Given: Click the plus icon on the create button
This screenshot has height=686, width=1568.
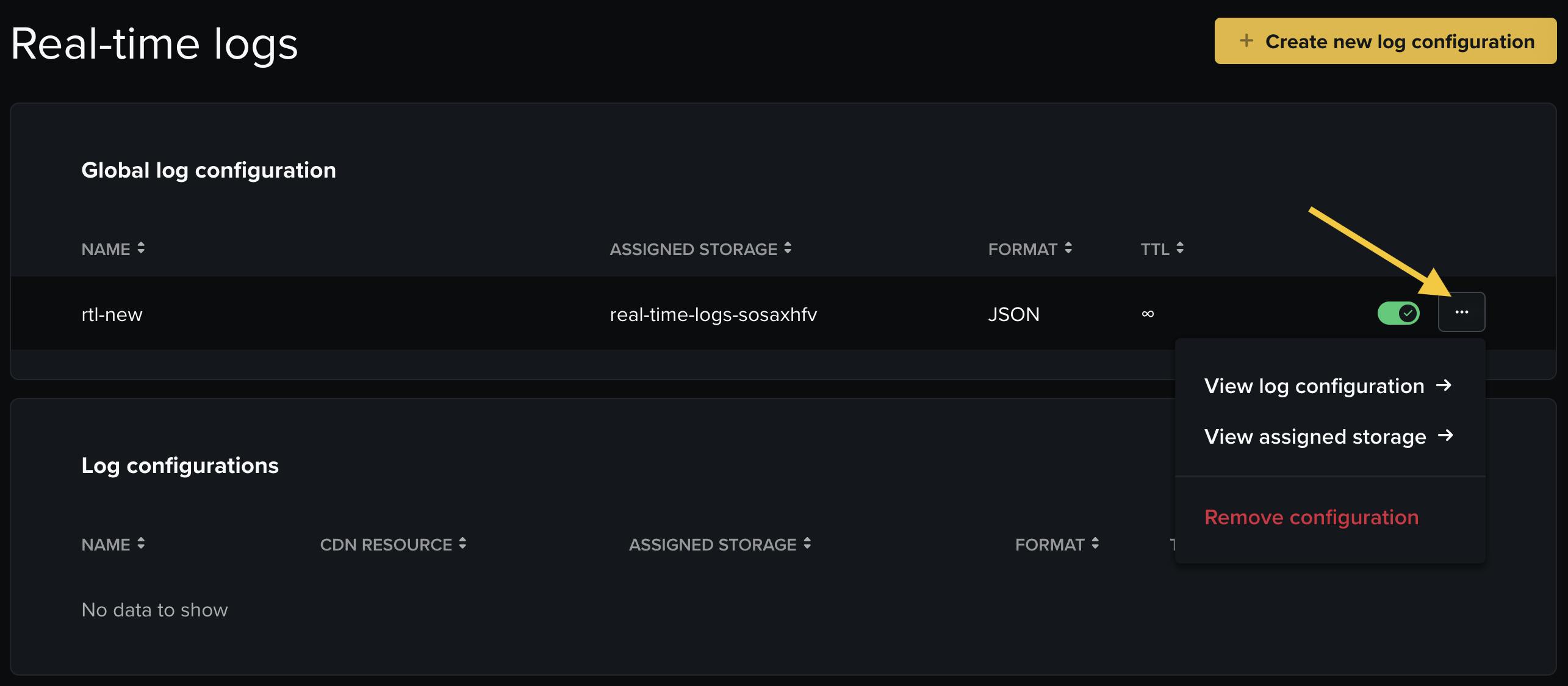Looking at the screenshot, I should (x=1246, y=41).
